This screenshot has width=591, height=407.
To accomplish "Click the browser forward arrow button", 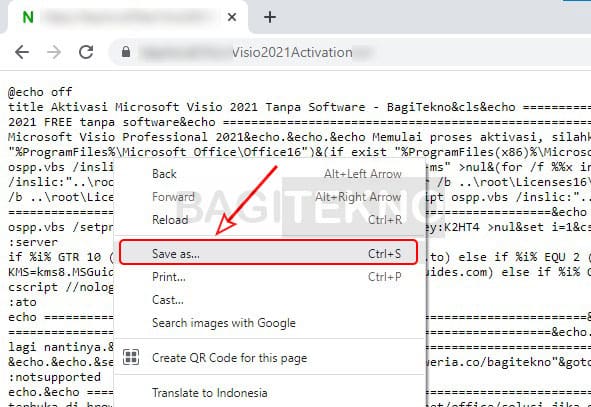I will pyautogui.click(x=54, y=52).
